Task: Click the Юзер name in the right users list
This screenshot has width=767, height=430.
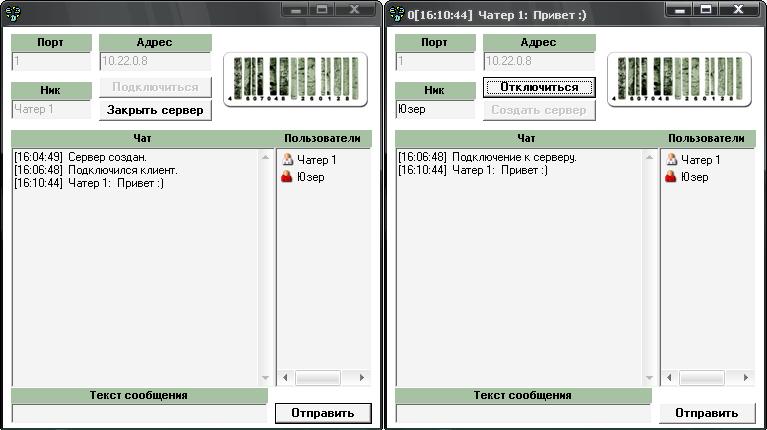Action: [x=695, y=177]
